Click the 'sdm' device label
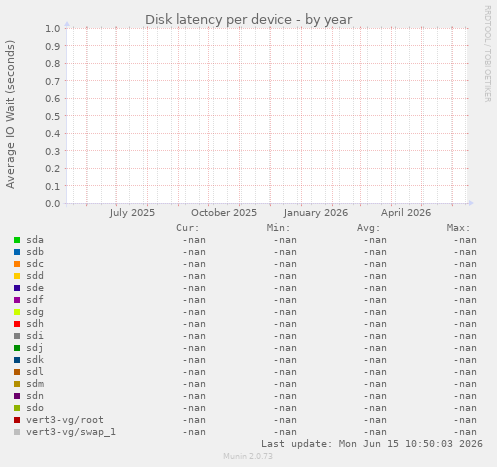The width and height of the screenshot is (497, 467). 35,384
